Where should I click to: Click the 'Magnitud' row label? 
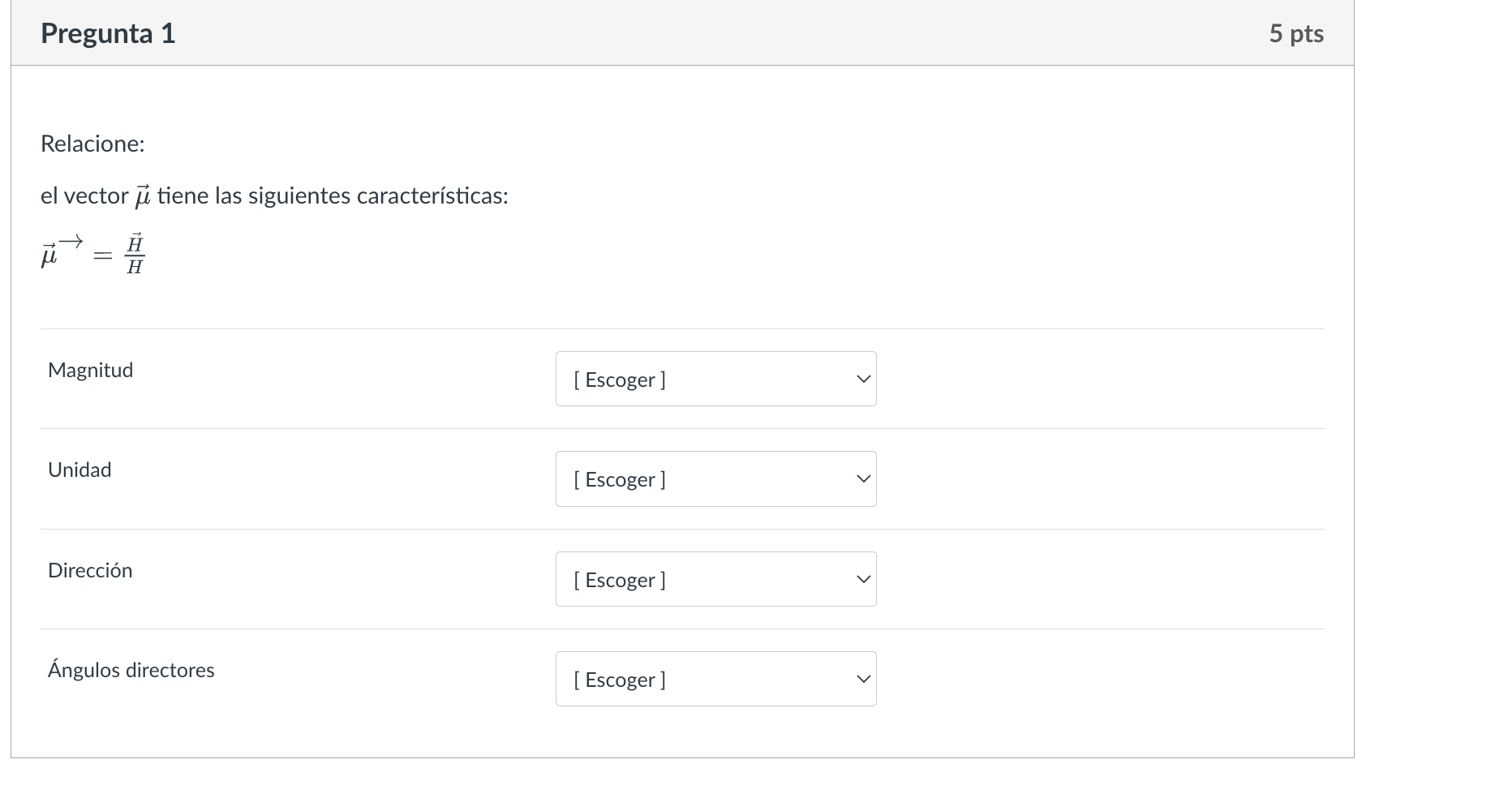(x=90, y=370)
